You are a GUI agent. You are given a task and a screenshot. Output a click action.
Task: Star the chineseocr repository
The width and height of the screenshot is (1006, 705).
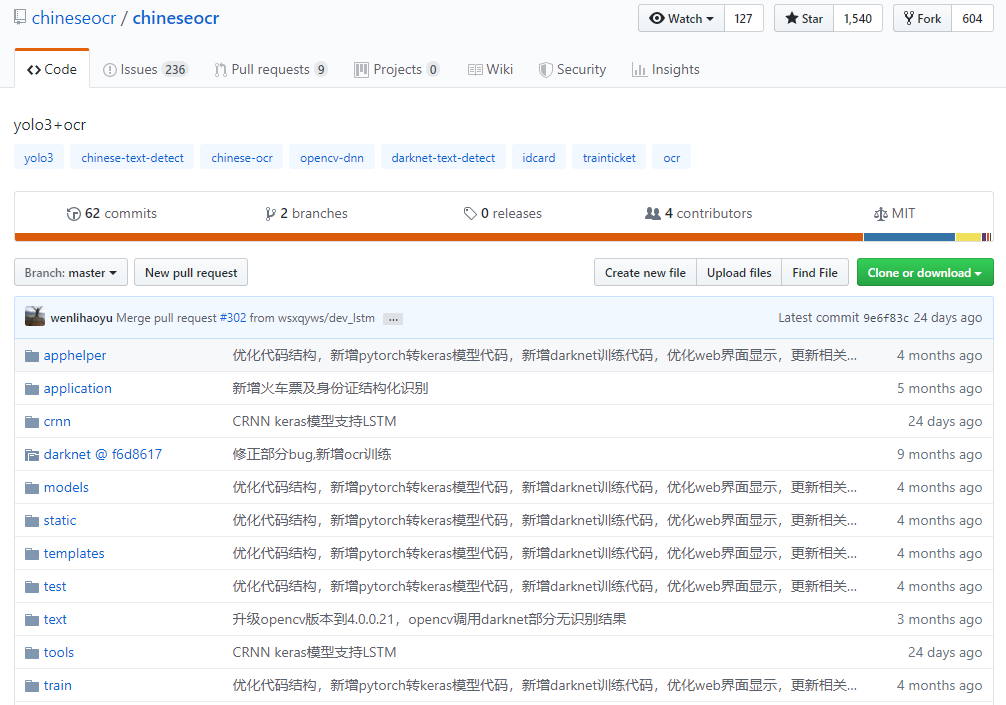coord(804,19)
